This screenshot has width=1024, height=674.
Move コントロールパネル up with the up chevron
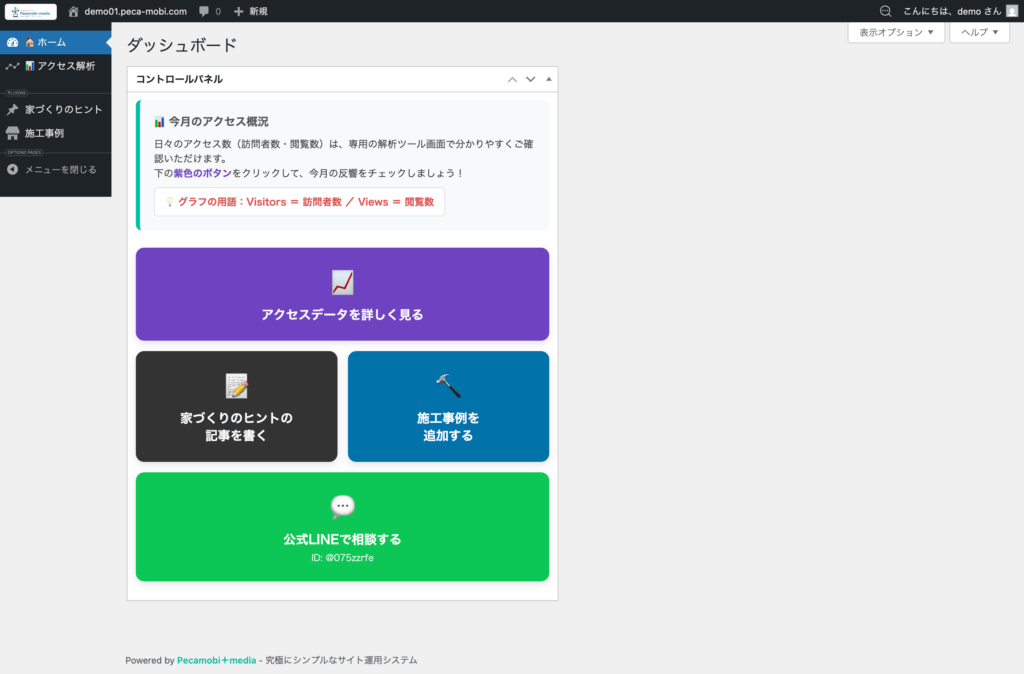point(513,79)
